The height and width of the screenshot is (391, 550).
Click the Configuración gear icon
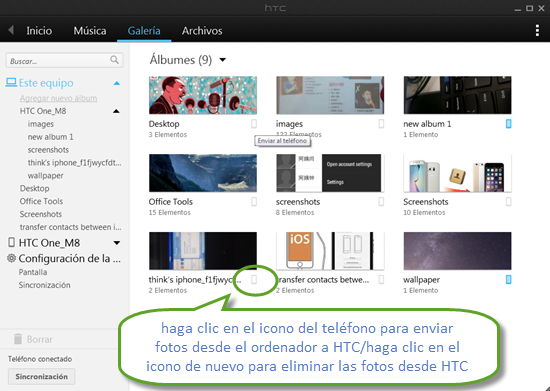point(12,258)
